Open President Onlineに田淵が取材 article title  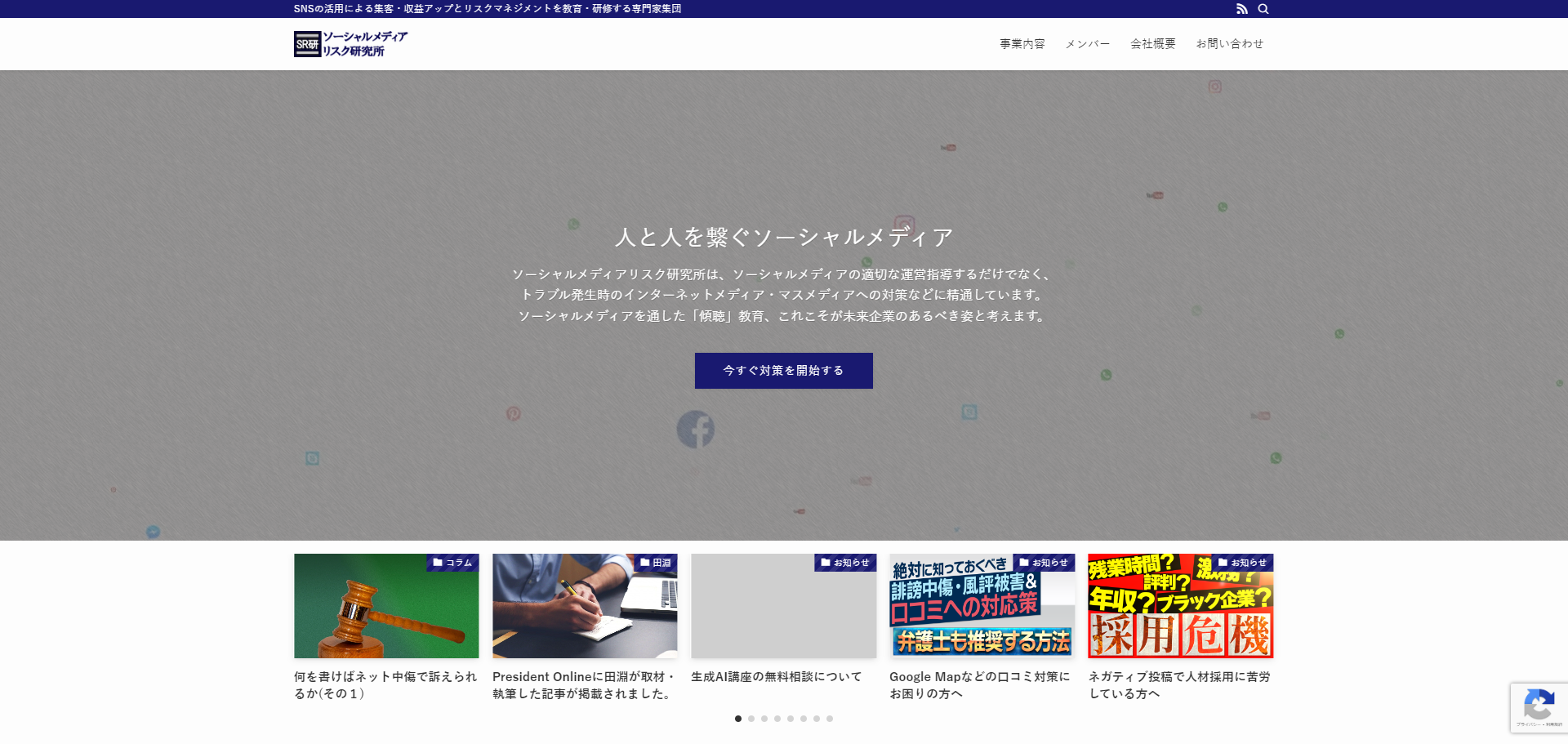click(x=585, y=685)
